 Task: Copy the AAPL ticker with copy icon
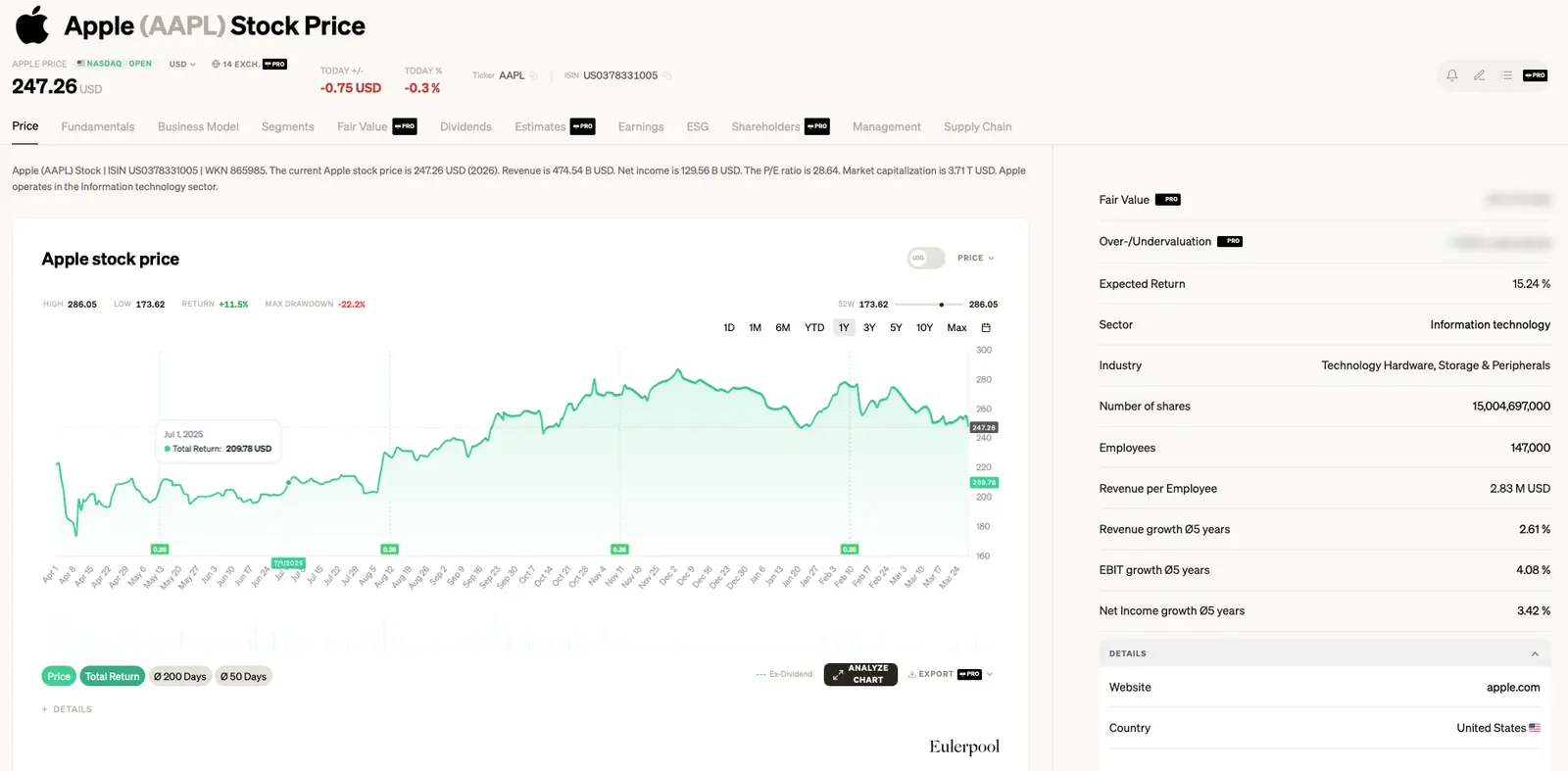(534, 75)
